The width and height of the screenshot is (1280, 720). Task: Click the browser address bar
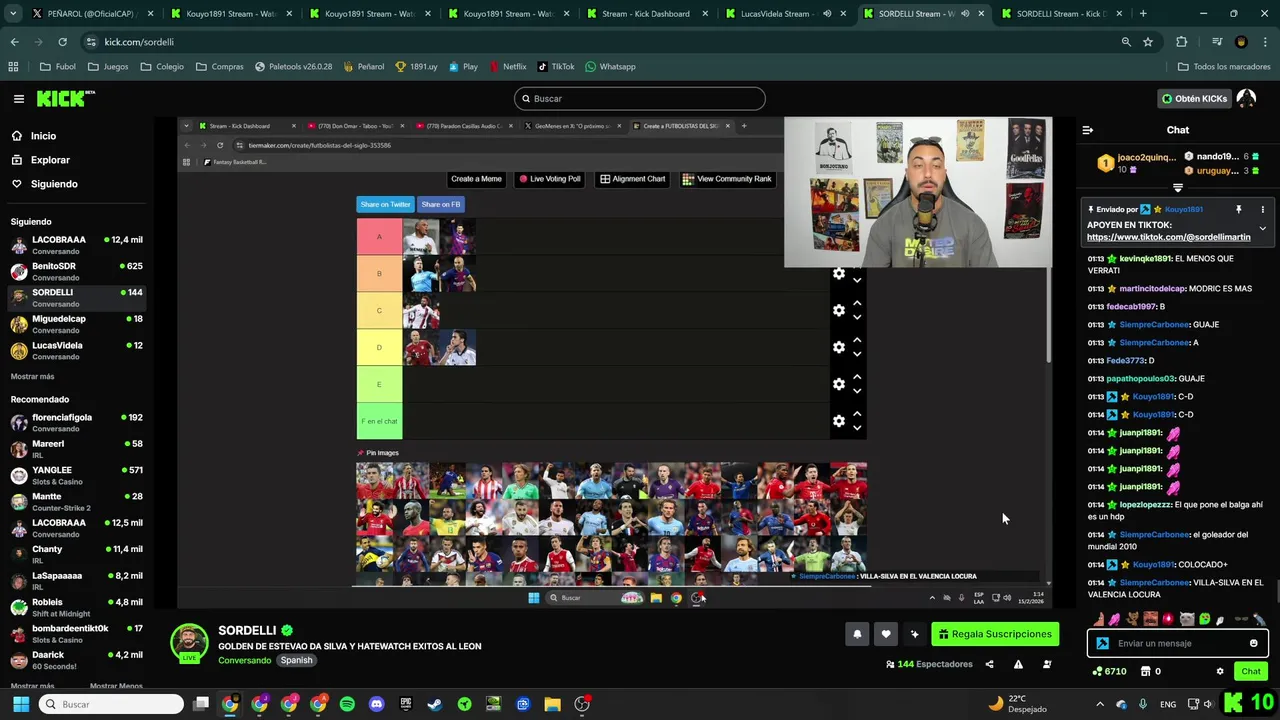pos(600,42)
